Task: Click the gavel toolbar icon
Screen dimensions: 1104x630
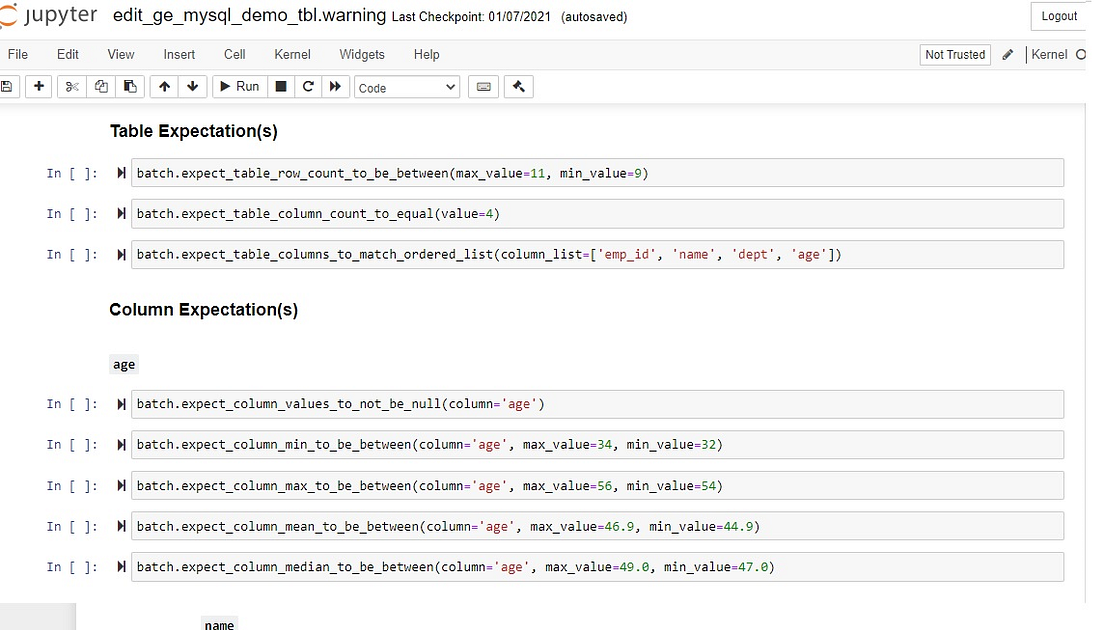Action: click(519, 87)
